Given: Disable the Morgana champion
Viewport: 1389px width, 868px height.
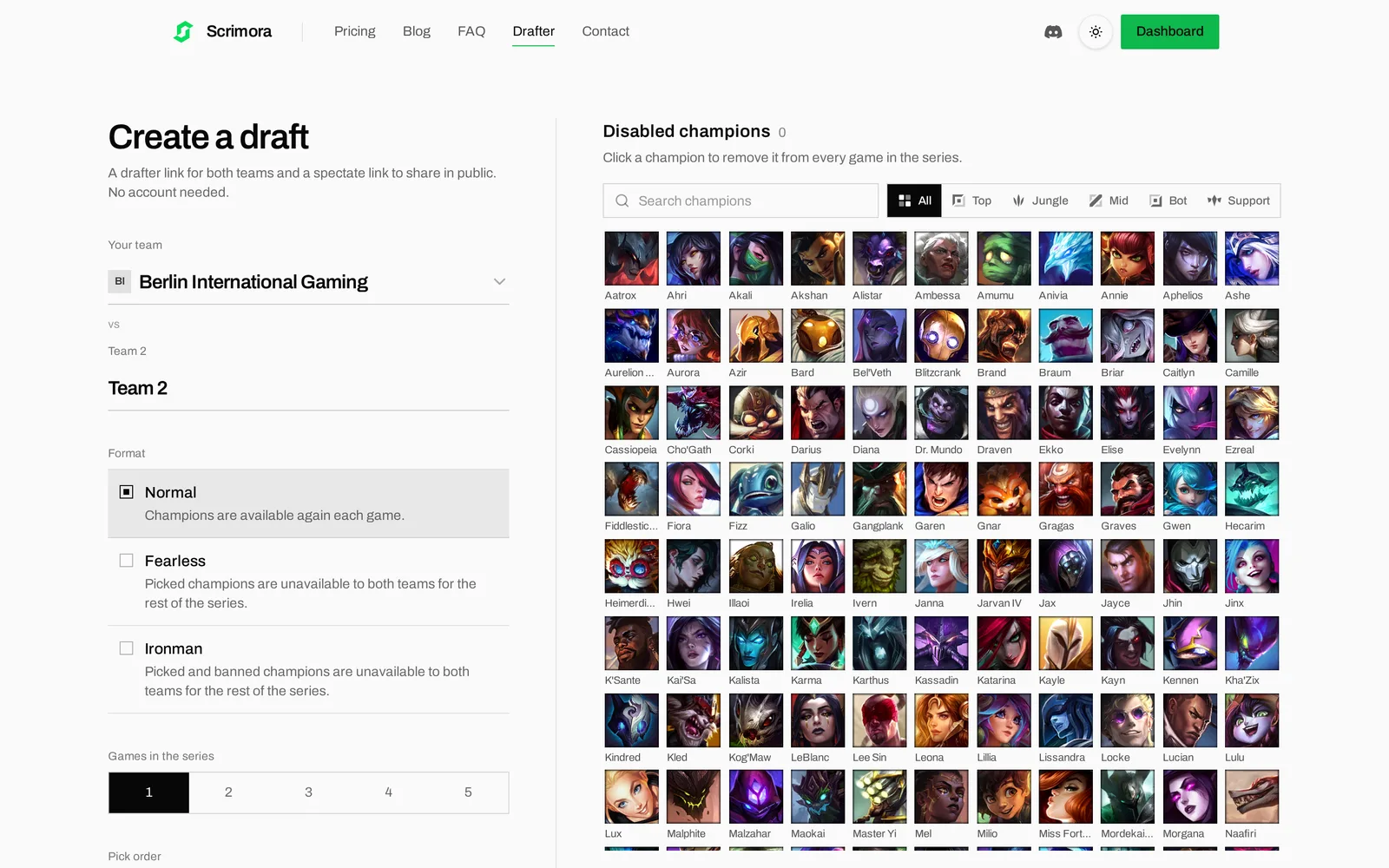Looking at the screenshot, I should 1189,798.
